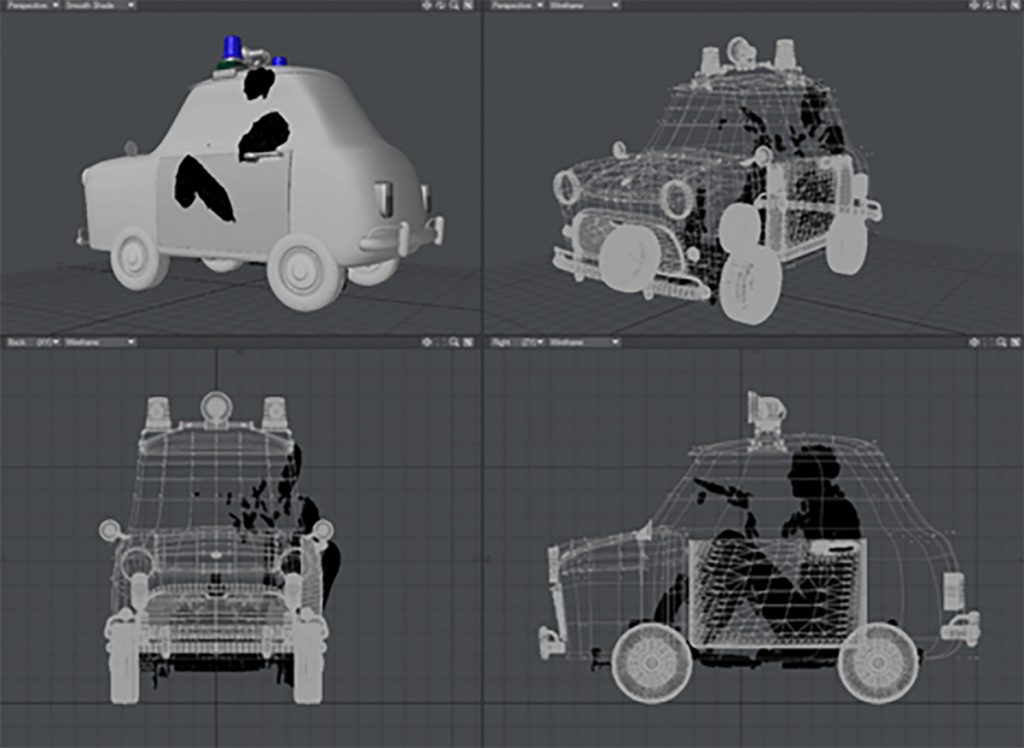Open the top-right viewport's Wireframe mode dropdown
The image size is (1024, 748).
585,5
